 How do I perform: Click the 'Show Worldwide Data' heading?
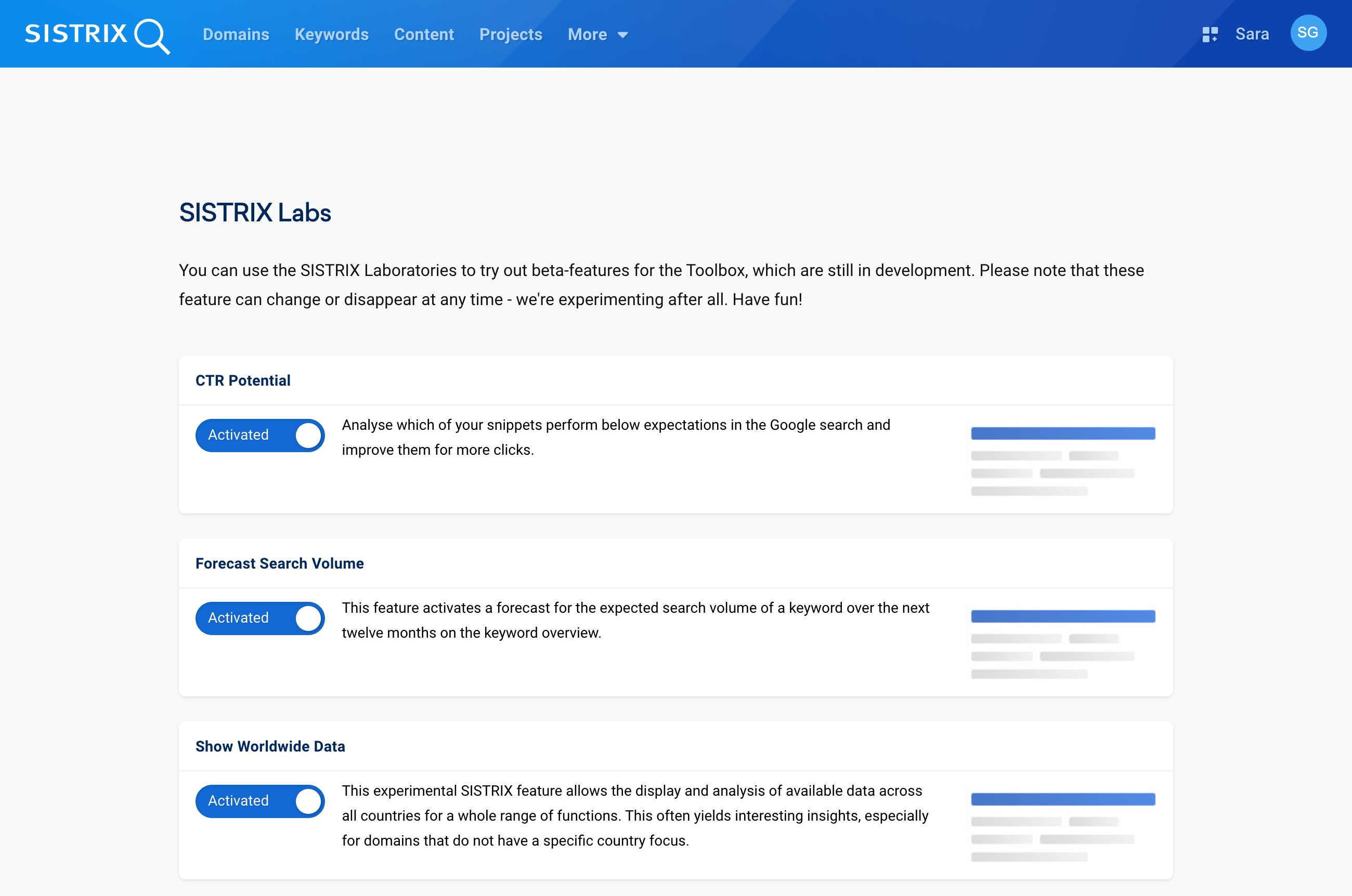(270, 746)
